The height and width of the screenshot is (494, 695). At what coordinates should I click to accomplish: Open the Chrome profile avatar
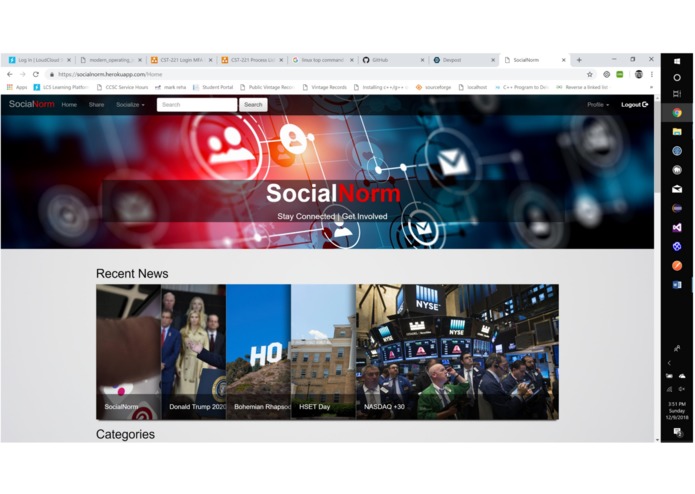pos(639,74)
